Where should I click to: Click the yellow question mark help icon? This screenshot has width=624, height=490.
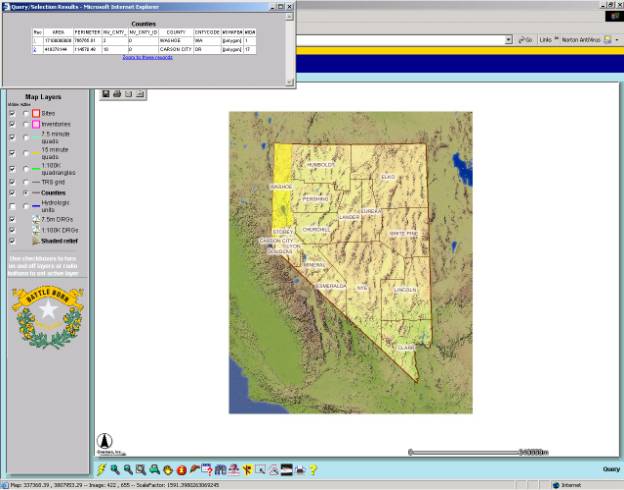[313, 469]
